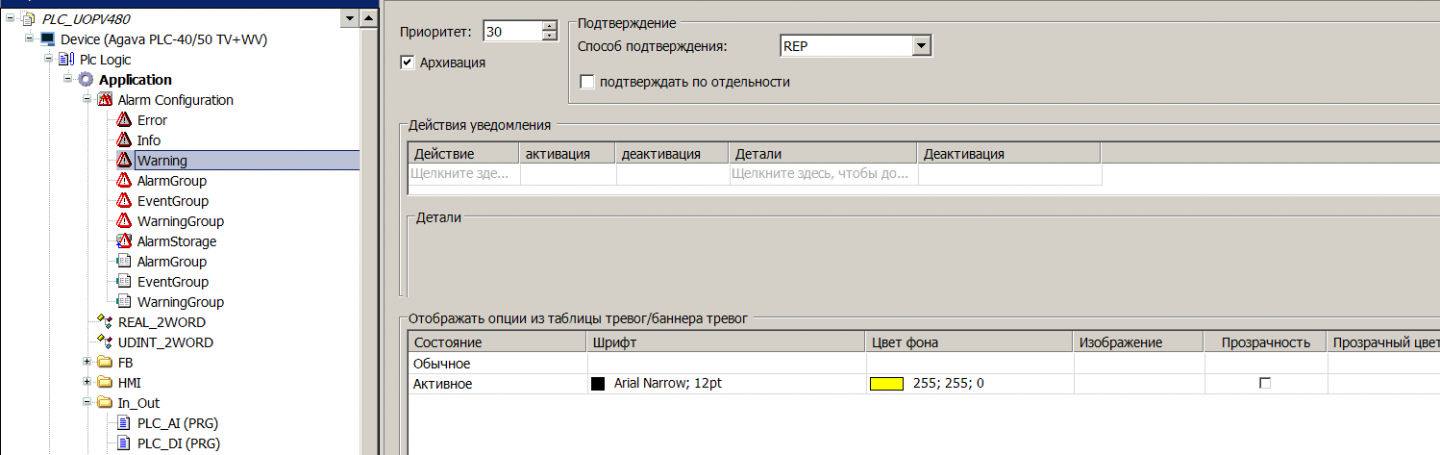
Task: Select the AlarmStorage icon in tree
Action: pos(124,241)
